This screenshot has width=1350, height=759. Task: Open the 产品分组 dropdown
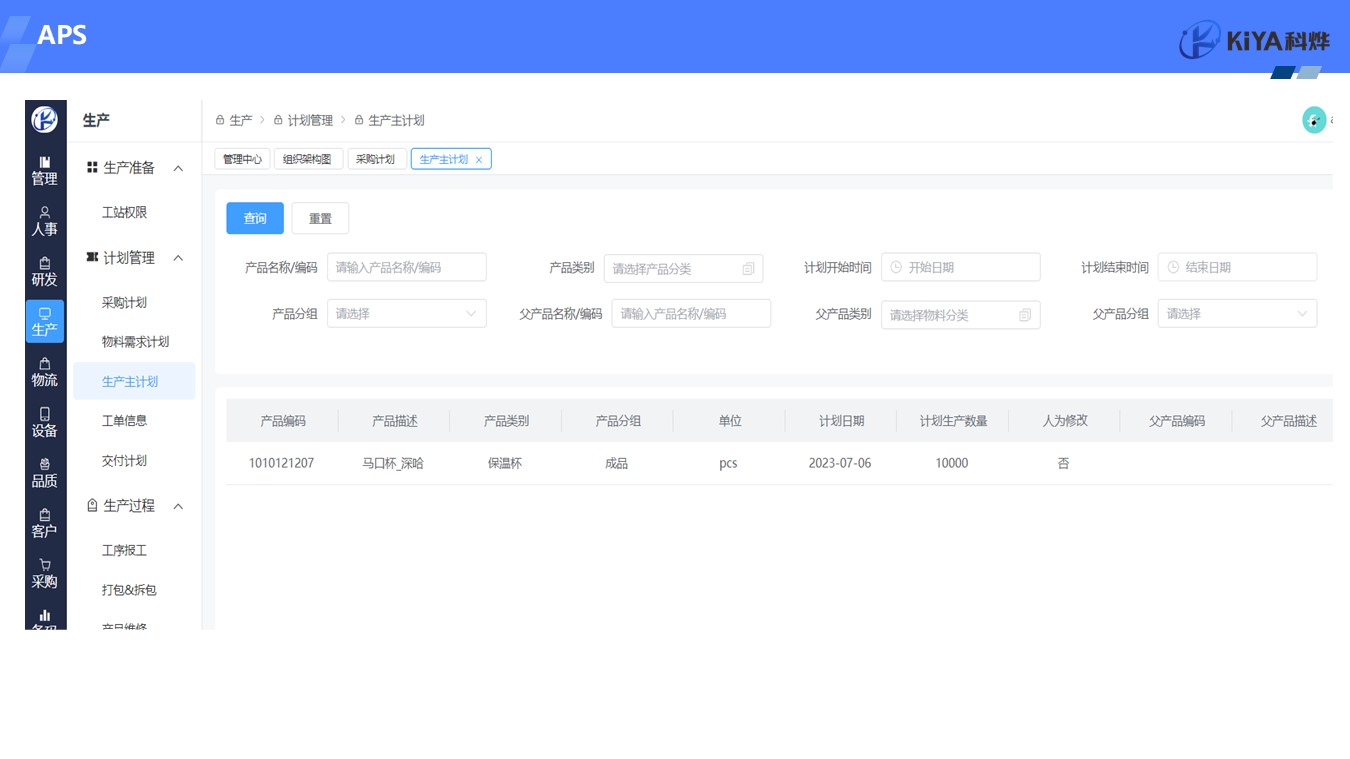tap(406, 314)
